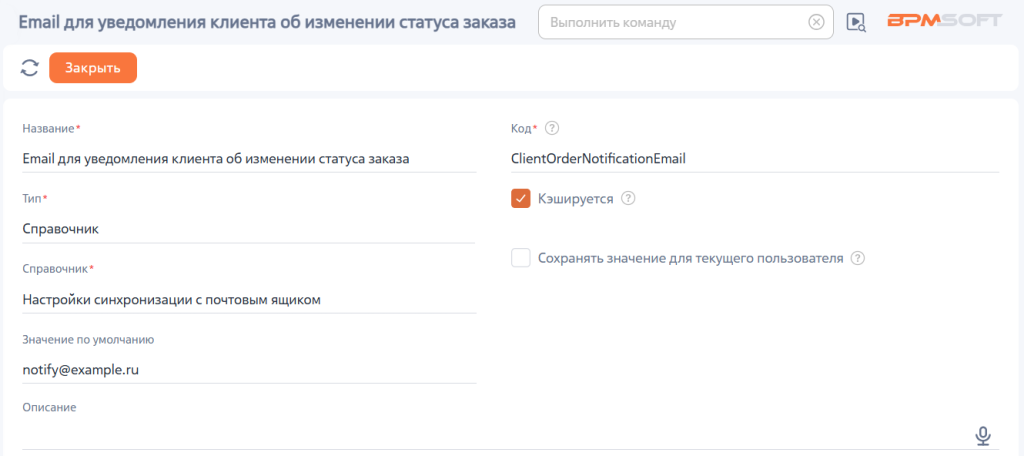1024x456 pixels.
Task: Click the page title heading
Action: pyautogui.click(x=267, y=22)
